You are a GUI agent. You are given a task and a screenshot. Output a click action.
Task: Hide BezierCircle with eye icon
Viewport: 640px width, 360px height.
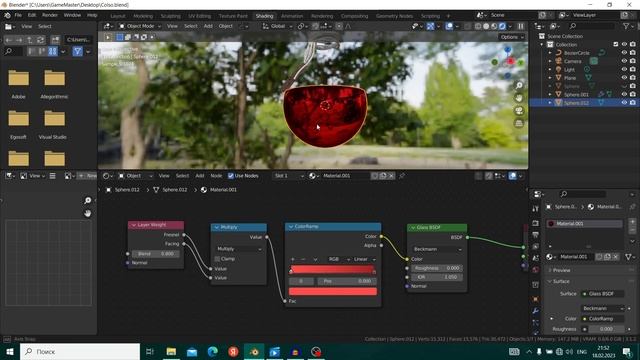point(624,53)
